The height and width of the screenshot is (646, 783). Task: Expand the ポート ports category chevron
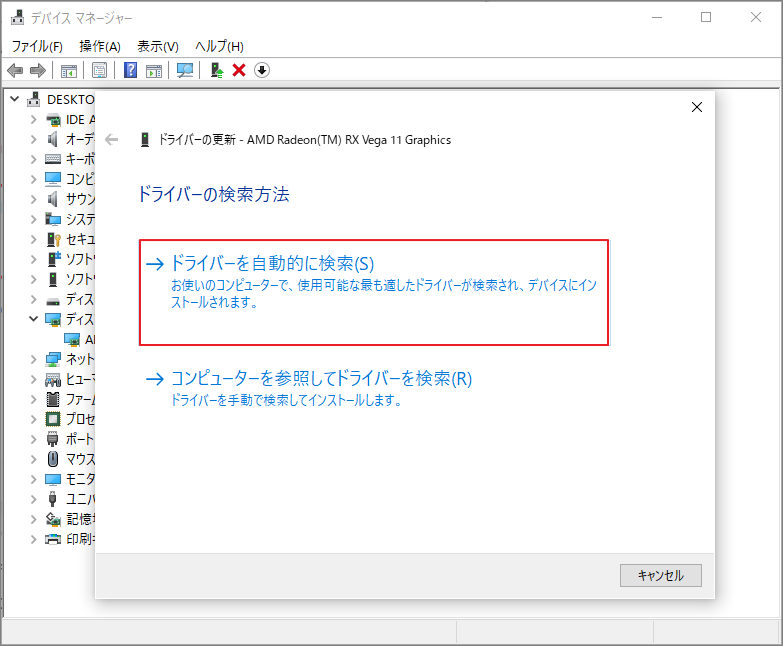pyautogui.click(x=33, y=439)
